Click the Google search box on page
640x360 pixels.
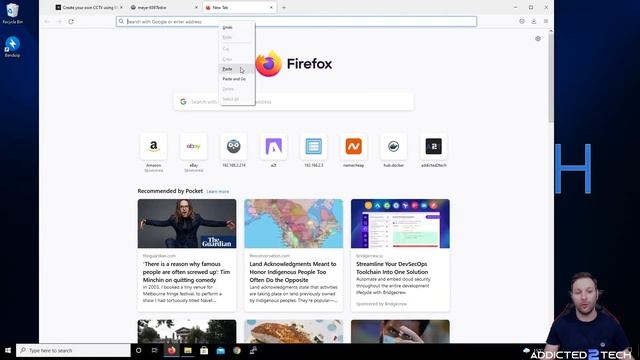tap(293, 102)
